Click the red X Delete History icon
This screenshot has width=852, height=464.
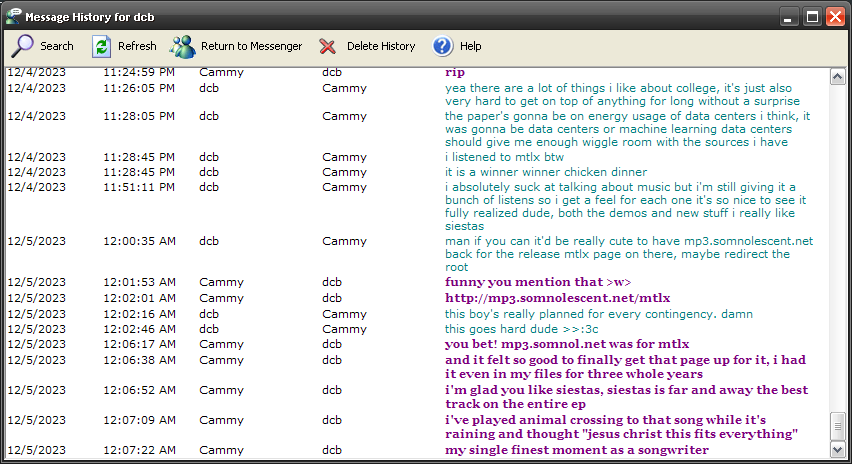click(x=327, y=46)
